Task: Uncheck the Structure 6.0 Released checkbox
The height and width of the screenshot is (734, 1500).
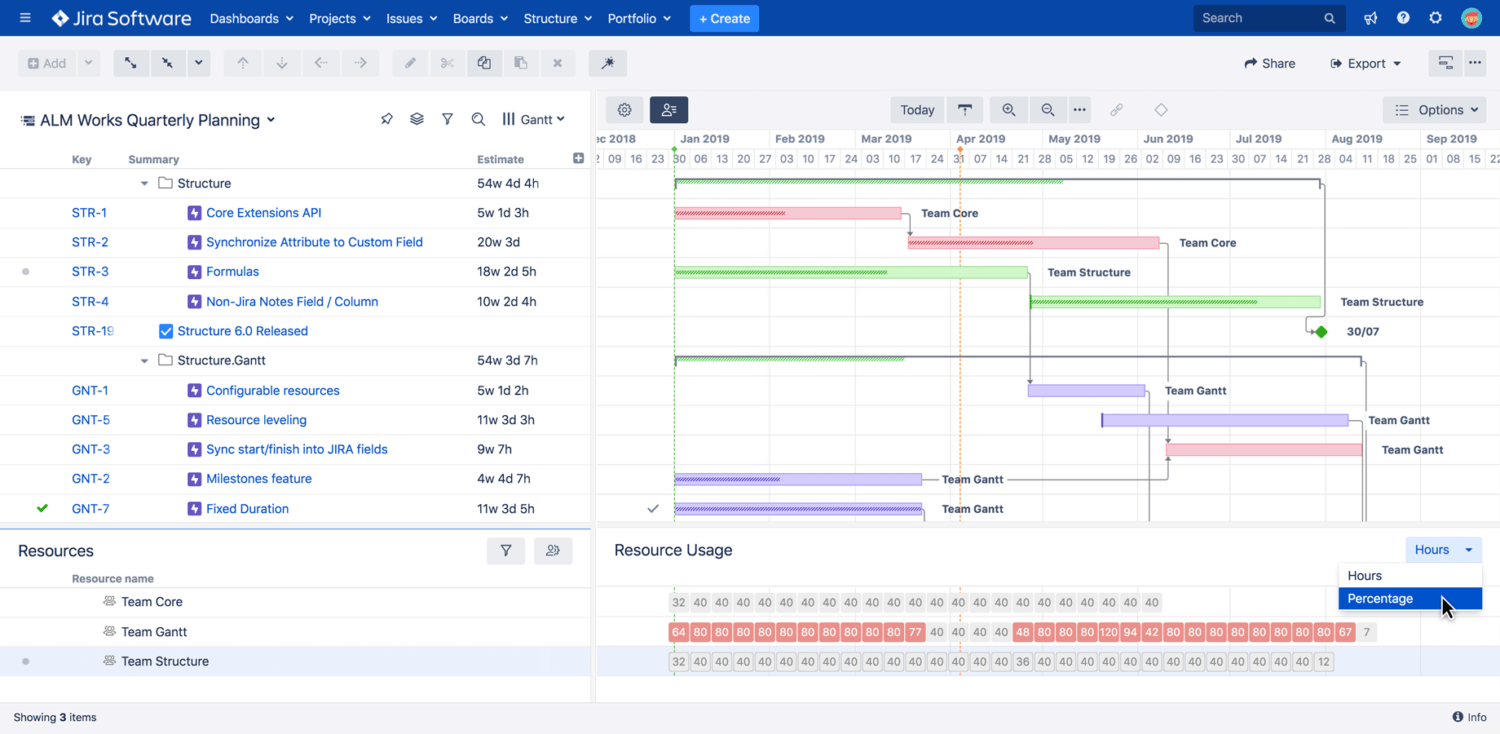Action: coord(166,331)
